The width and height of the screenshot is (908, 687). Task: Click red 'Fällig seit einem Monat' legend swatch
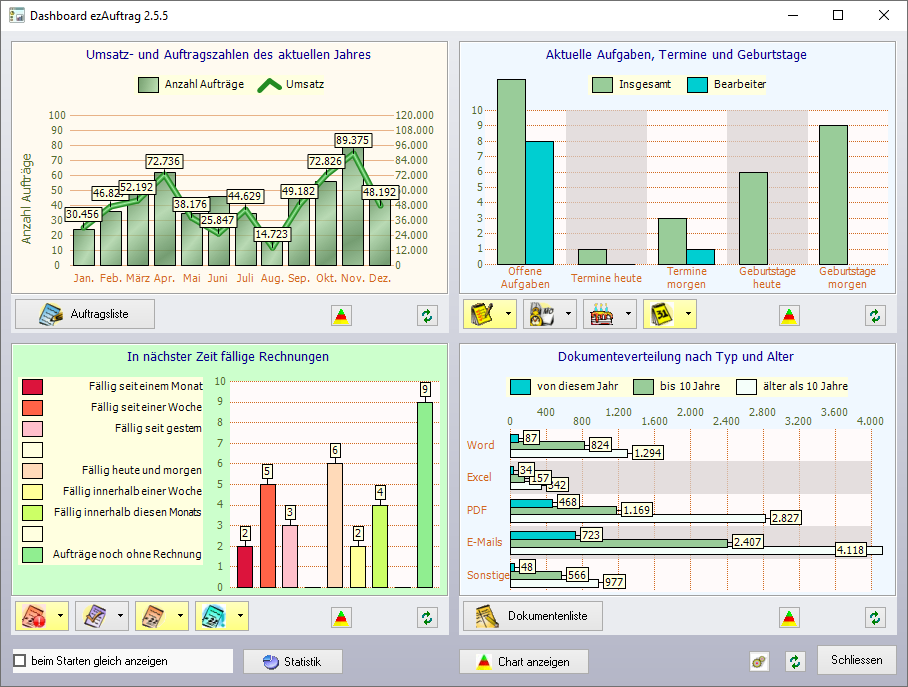33,386
